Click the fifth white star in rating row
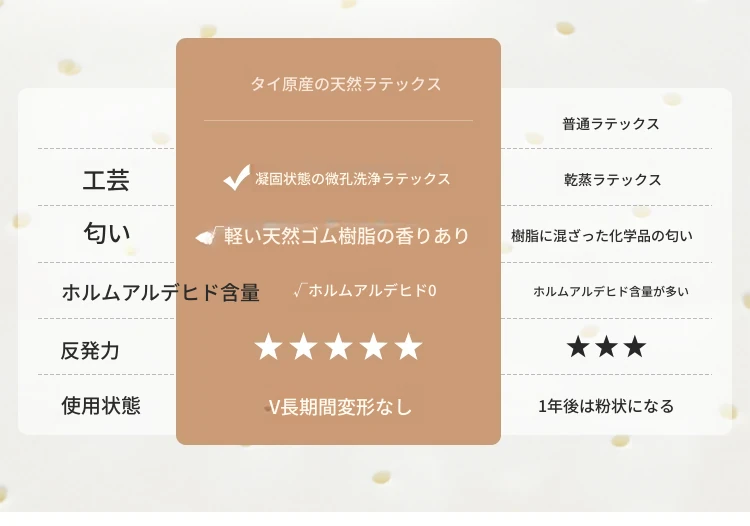This screenshot has width=750, height=526. coord(408,347)
